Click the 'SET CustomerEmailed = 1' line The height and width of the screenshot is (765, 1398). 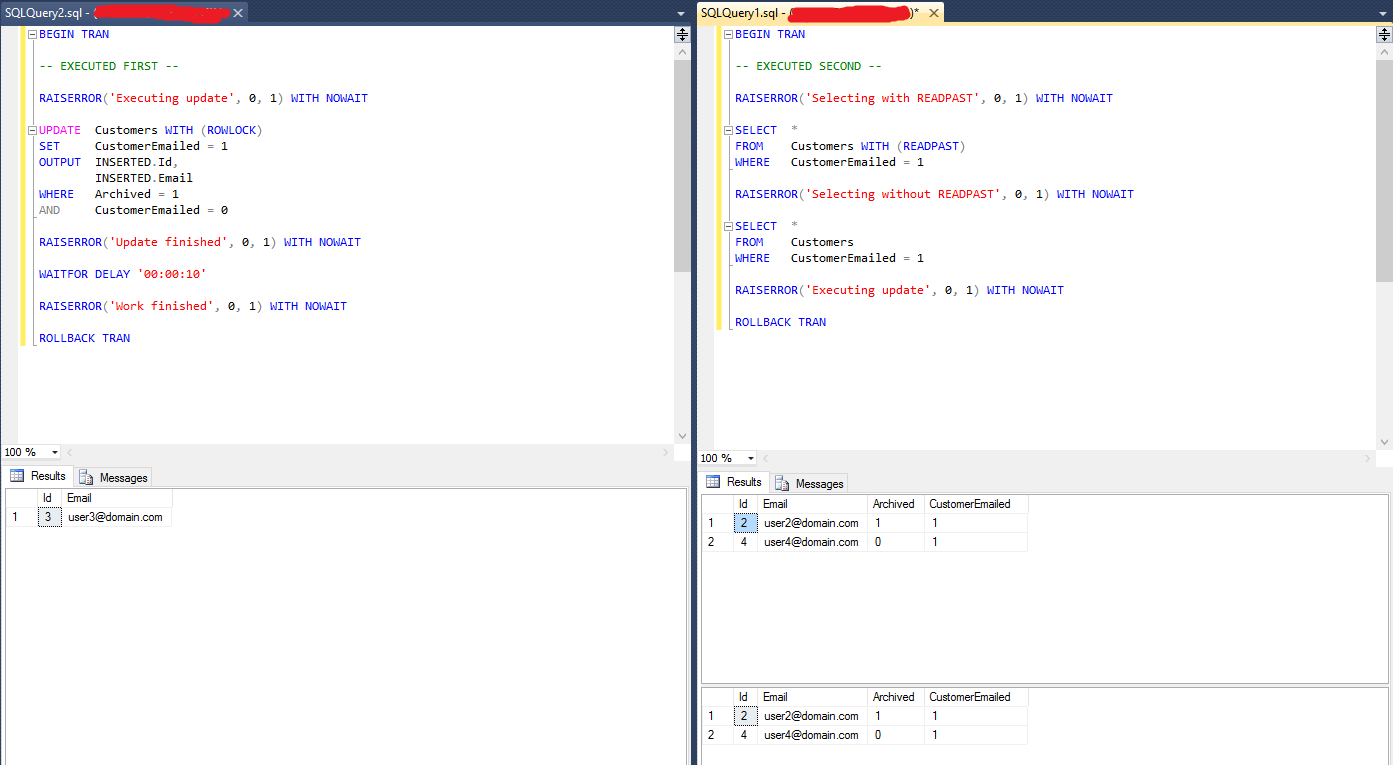pos(133,146)
